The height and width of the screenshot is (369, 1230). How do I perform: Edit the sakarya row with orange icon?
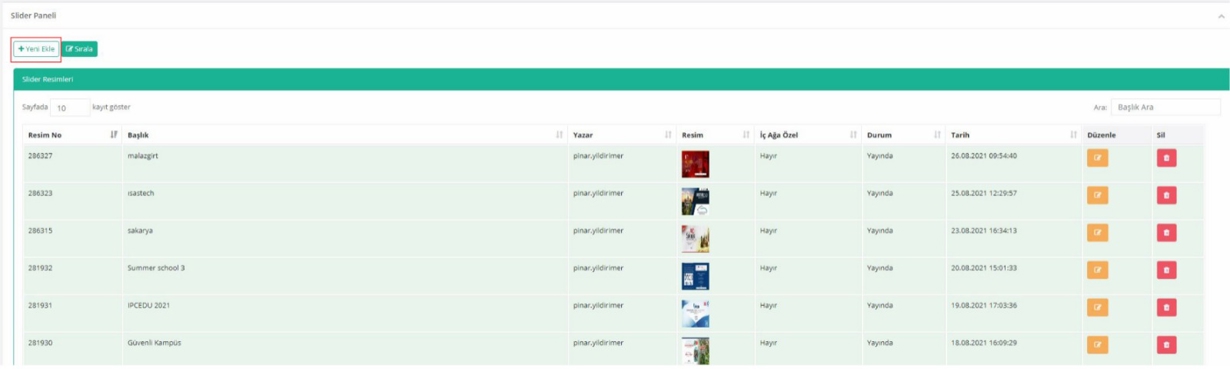1097,232
